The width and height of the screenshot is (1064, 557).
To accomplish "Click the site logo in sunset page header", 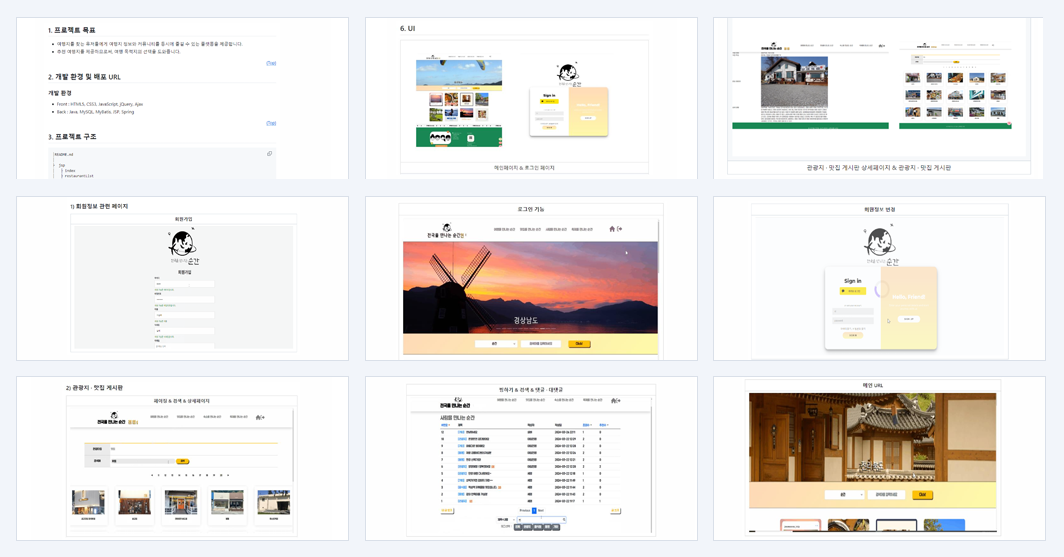I will click(x=446, y=231).
